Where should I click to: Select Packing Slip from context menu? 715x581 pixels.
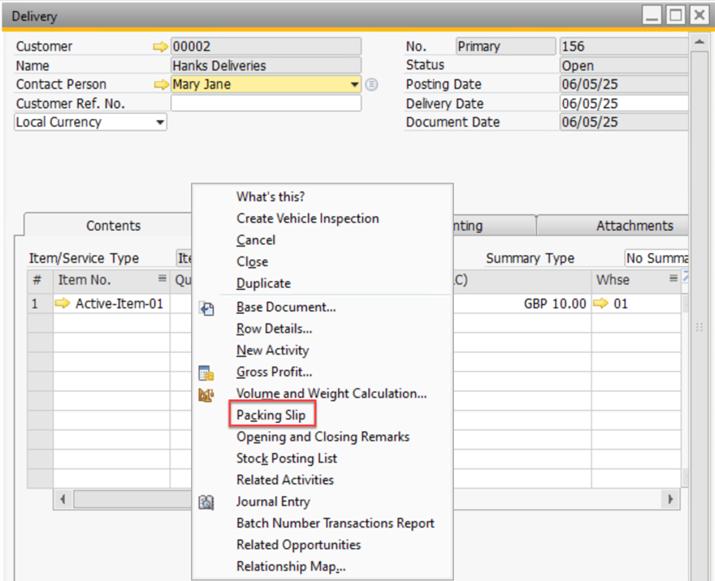pyautogui.click(x=271, y=415)
